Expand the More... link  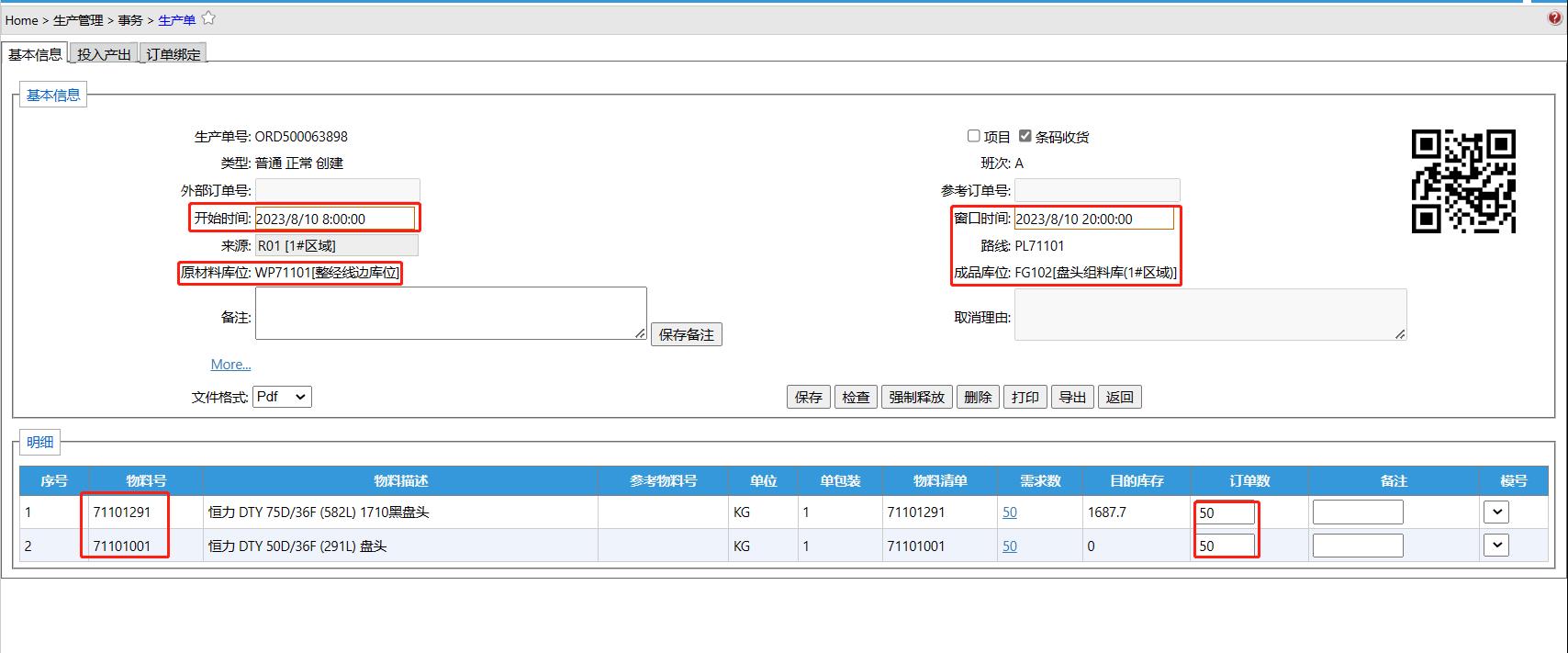click(x=230, y=365)
